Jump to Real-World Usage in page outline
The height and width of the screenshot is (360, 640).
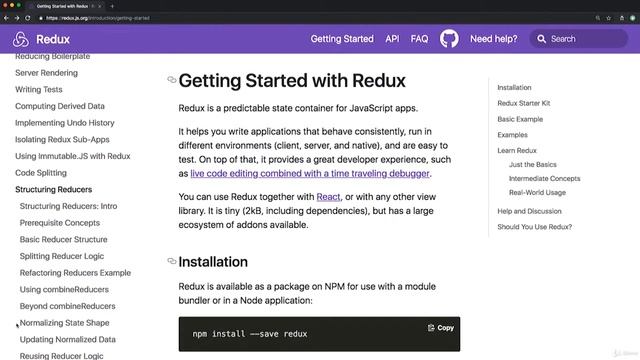(x=537, y=193)
